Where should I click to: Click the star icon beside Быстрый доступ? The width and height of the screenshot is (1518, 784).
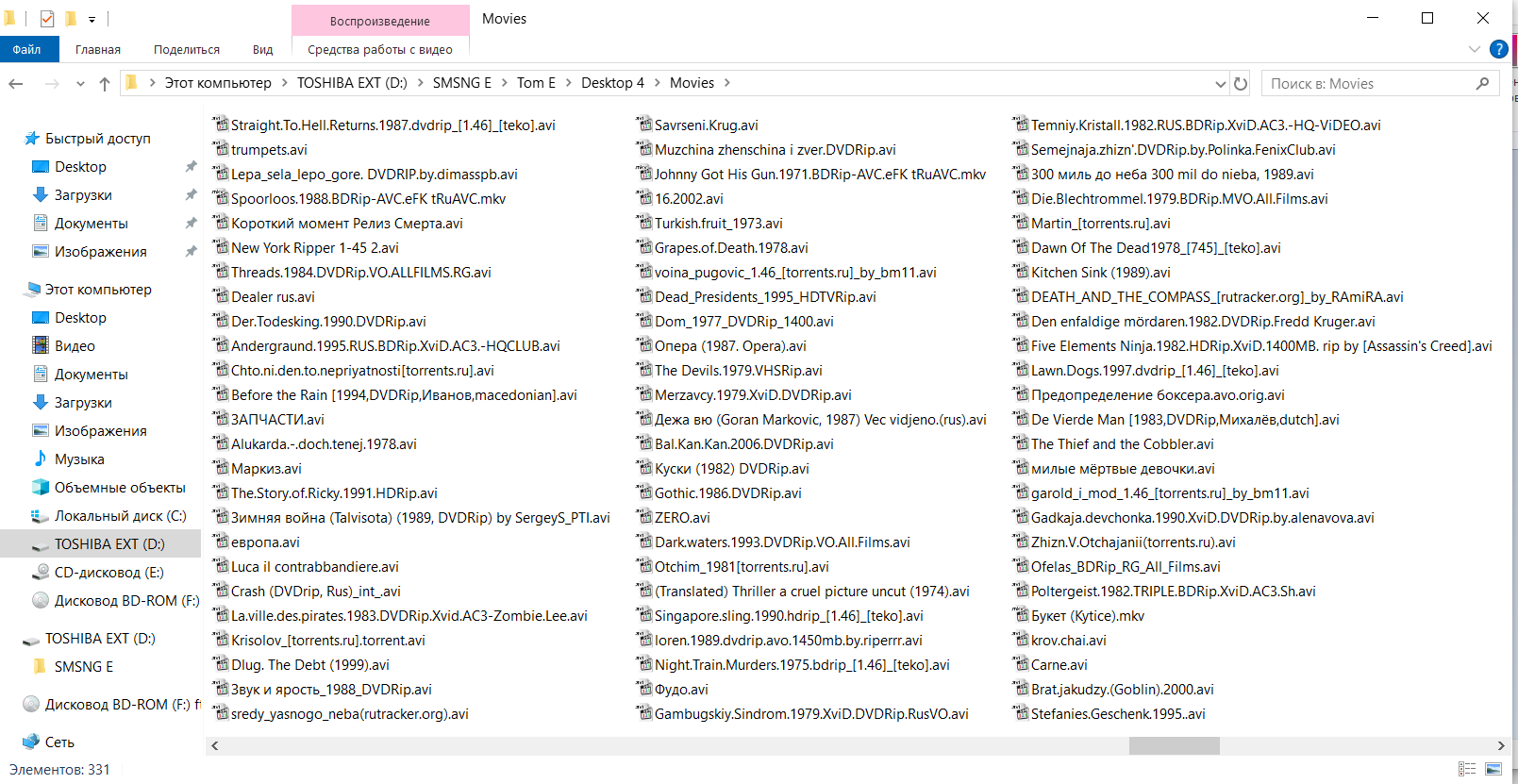32,139
